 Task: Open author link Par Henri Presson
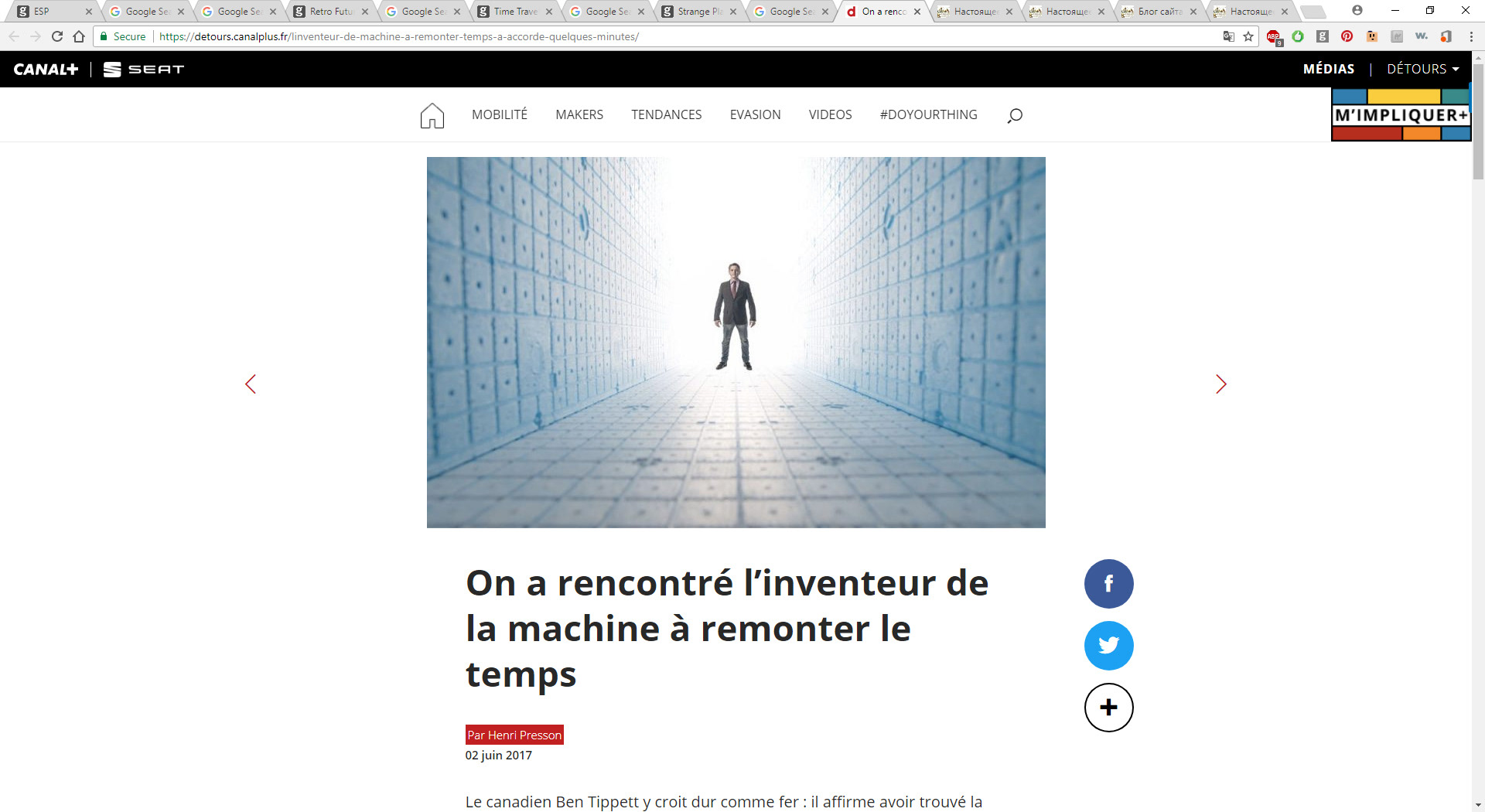(514, 735)
